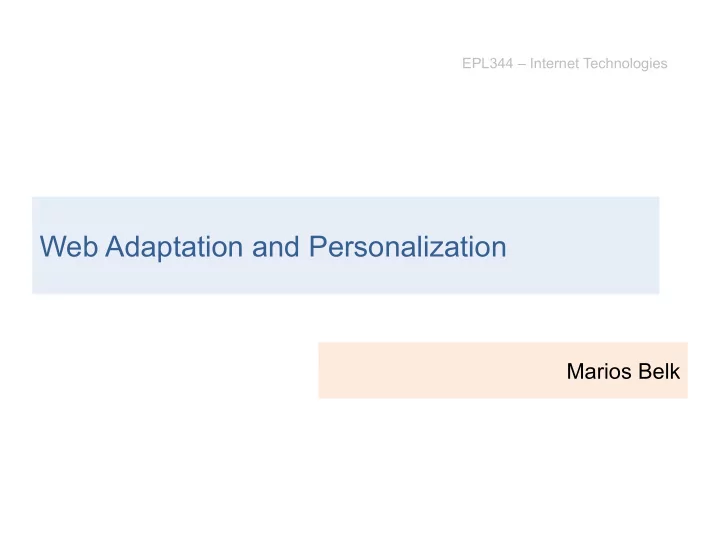The image size is (720, 557).
Task: Click the dash between EPL344 and Internet
Action: tap(521, 64)
